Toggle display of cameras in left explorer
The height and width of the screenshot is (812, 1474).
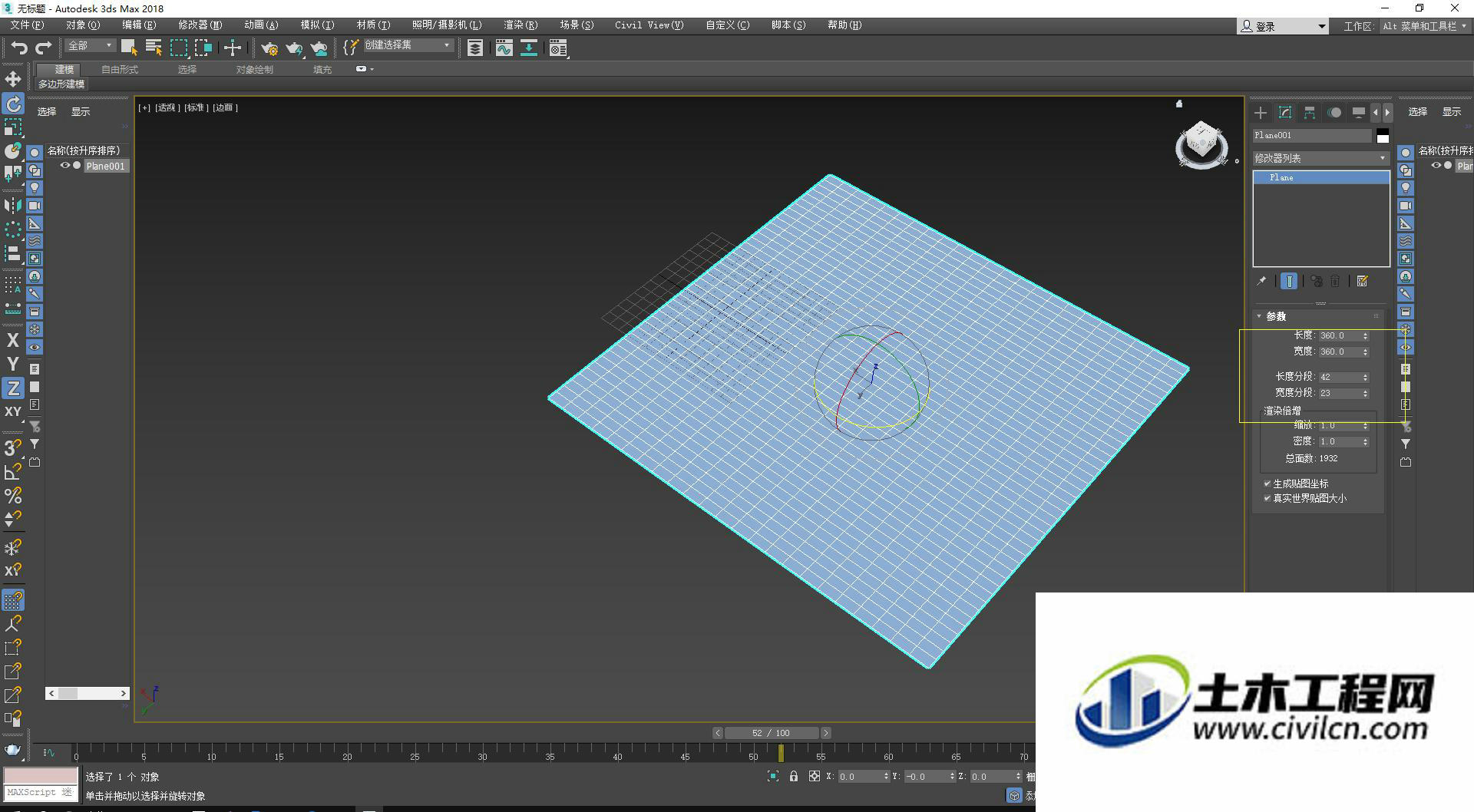[x=35, y=206]
